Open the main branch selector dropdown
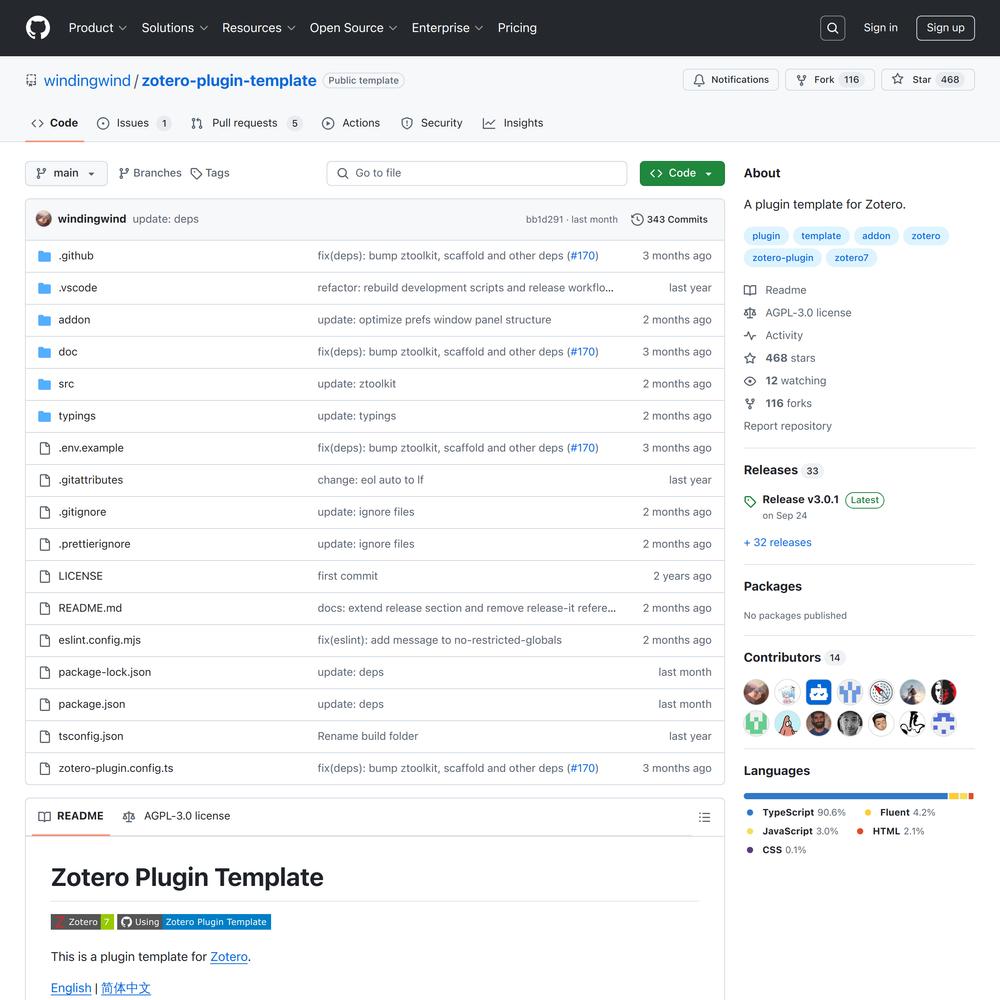 click(x=66, y=173)
